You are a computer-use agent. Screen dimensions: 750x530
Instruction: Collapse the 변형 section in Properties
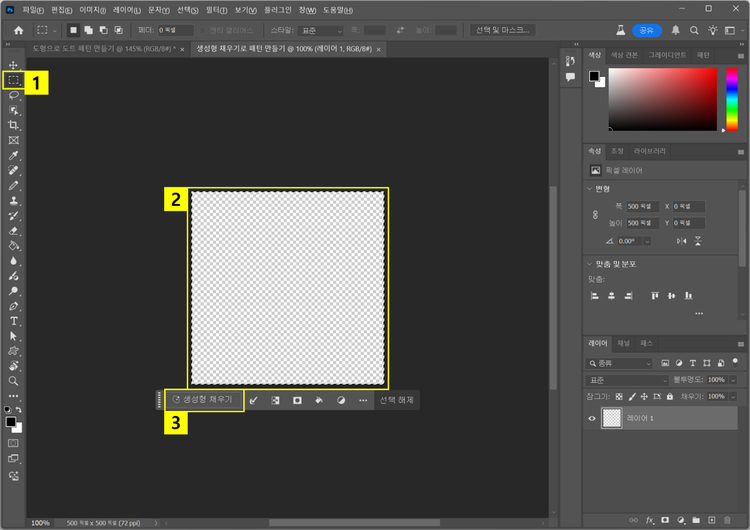[590, 188]
